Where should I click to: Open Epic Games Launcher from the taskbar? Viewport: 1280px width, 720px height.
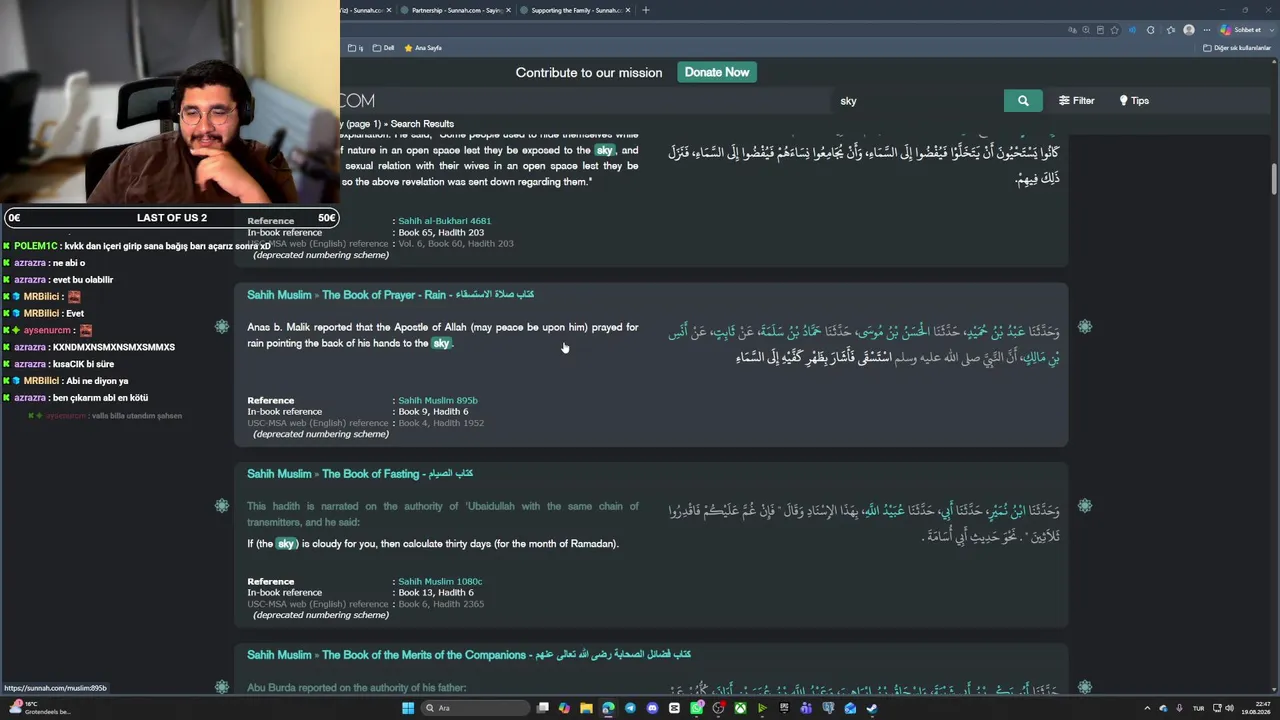pos(784,708)
